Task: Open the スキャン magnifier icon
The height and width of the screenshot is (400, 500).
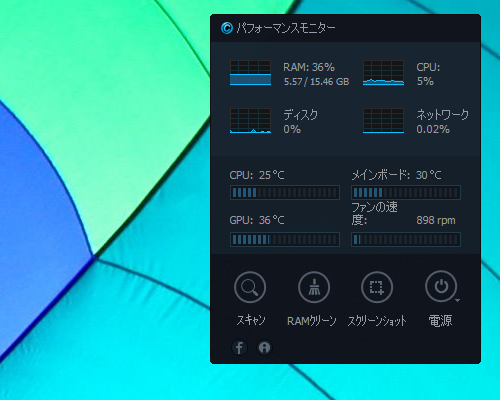Action: coord(250,287)
